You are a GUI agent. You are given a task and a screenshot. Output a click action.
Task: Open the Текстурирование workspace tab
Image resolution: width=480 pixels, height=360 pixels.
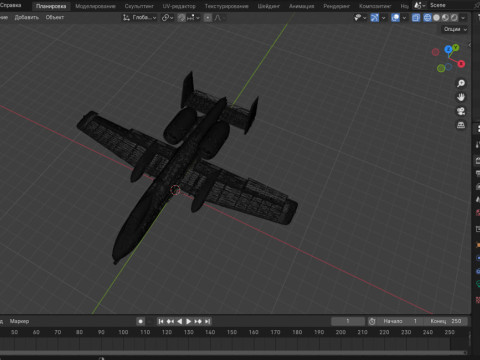(x=226, y=6)
